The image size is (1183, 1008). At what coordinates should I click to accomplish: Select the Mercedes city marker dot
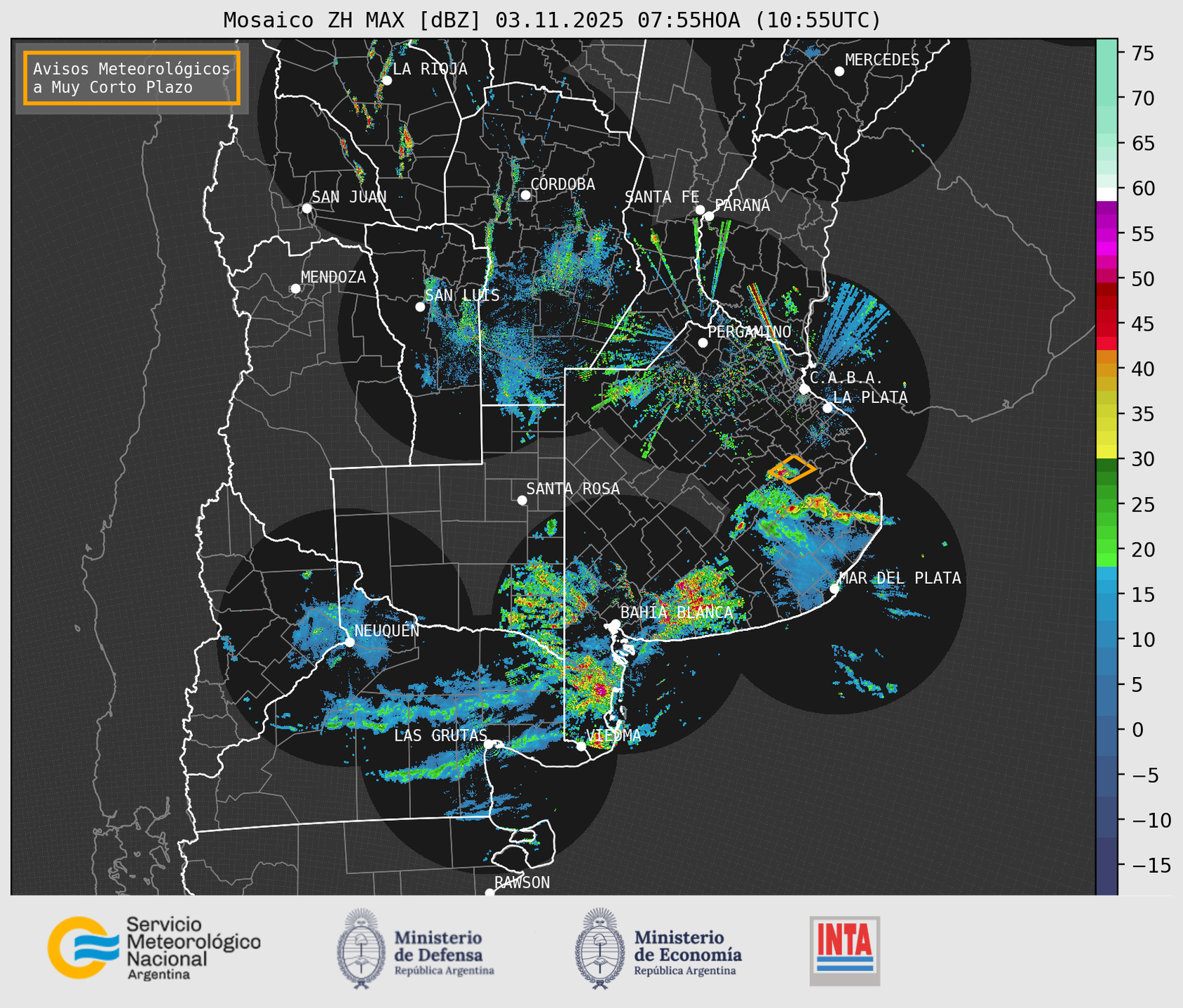coord(839,71)
